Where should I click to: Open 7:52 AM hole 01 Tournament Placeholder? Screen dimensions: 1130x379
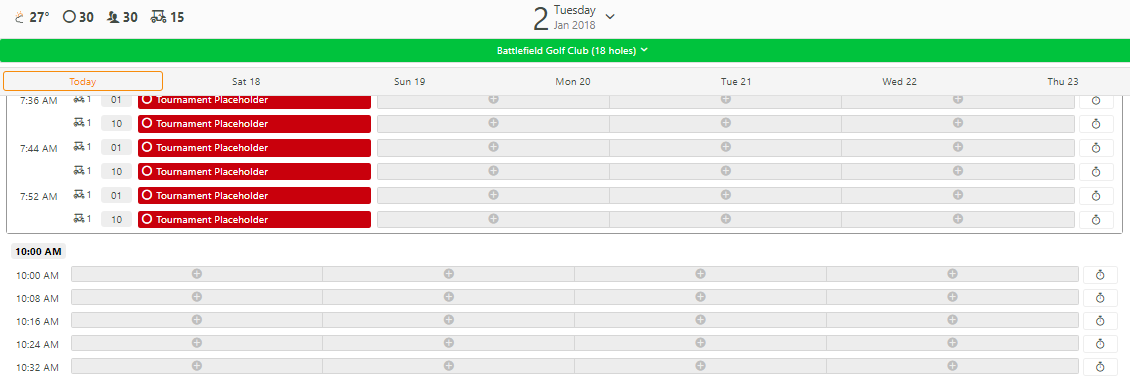[x=254, y=195]
